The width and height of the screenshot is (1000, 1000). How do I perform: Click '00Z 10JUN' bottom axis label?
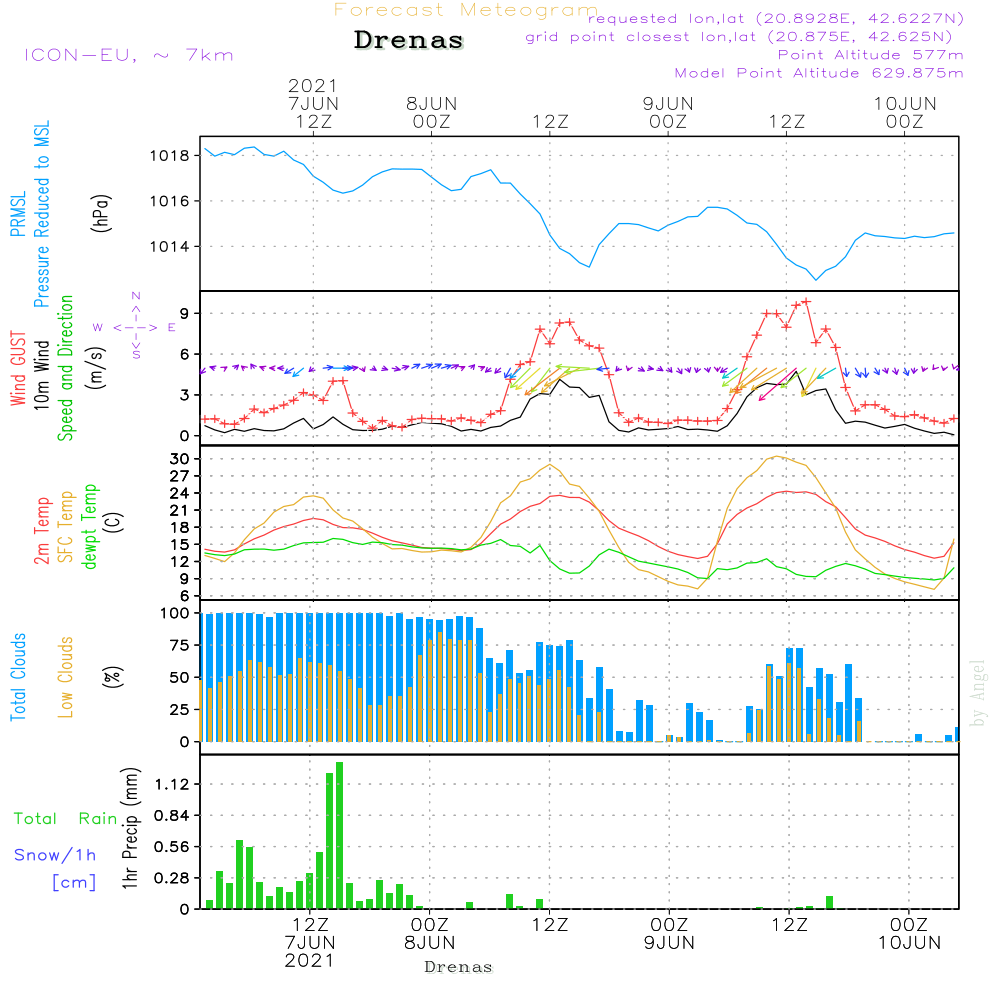[909, 934]
